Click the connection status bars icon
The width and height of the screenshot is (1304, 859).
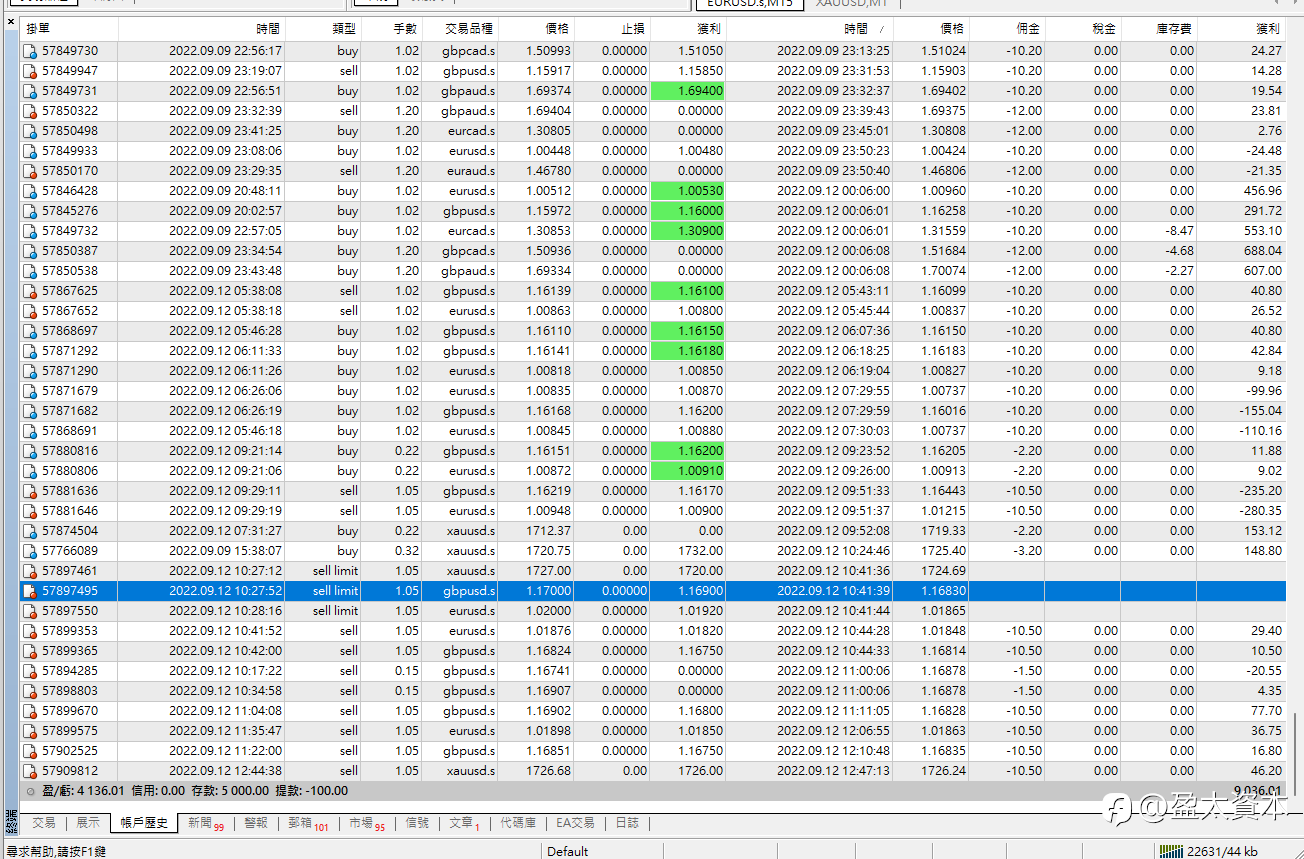[x=1171, y=851]
